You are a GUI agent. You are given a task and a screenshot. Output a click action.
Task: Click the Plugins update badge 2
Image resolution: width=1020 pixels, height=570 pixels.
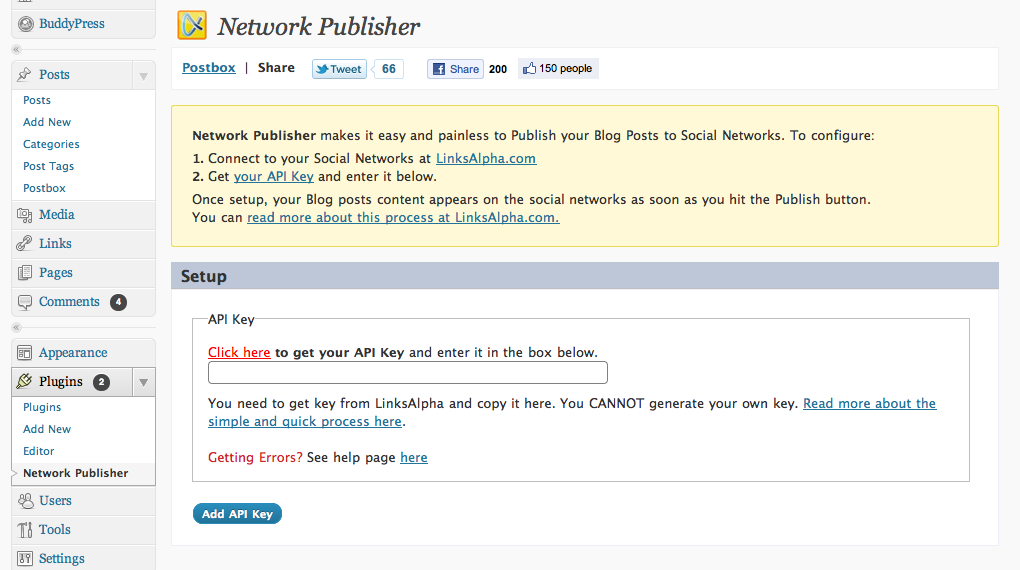click(101, 382)
